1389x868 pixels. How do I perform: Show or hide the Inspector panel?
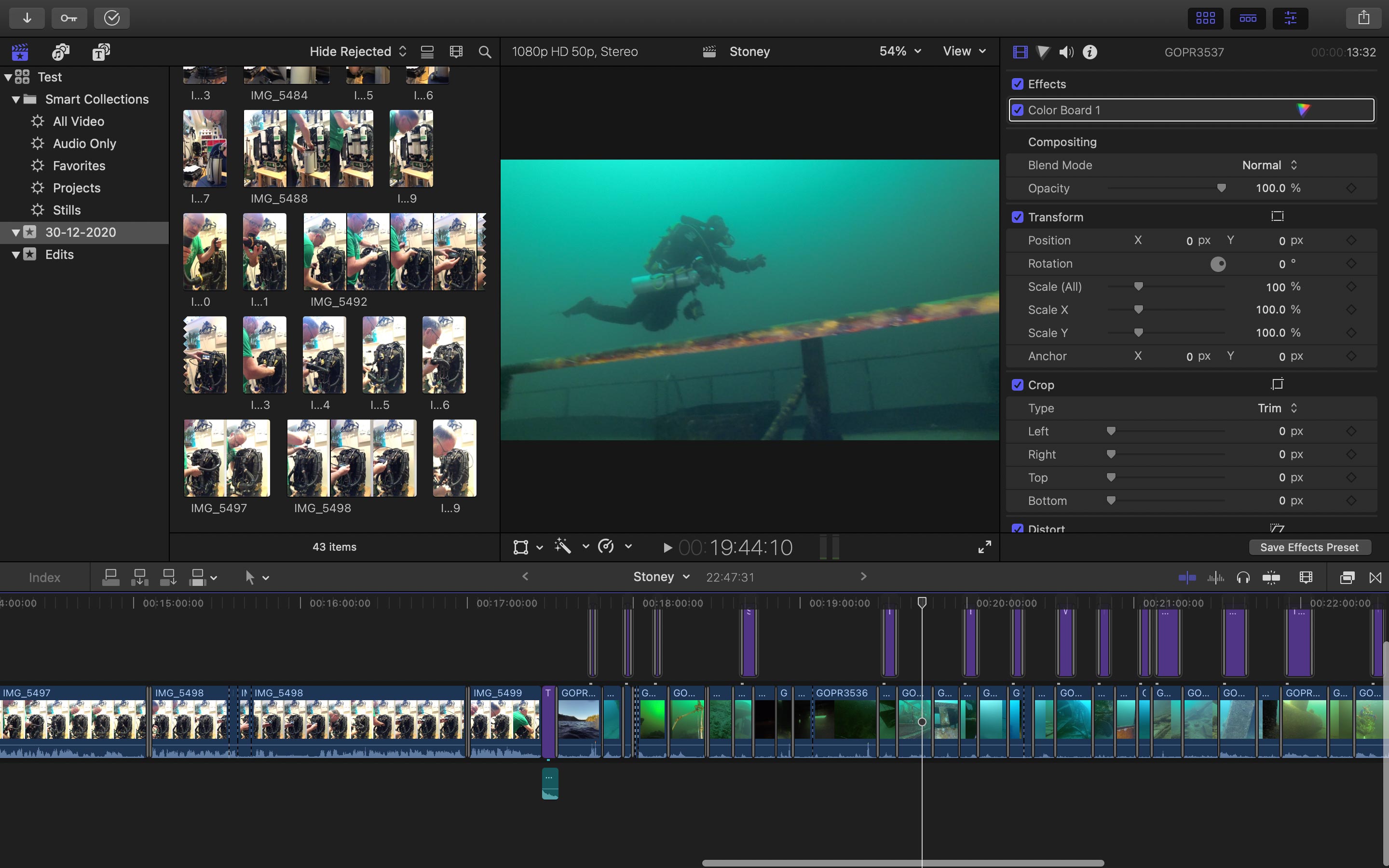click(x=1290, y=18)
